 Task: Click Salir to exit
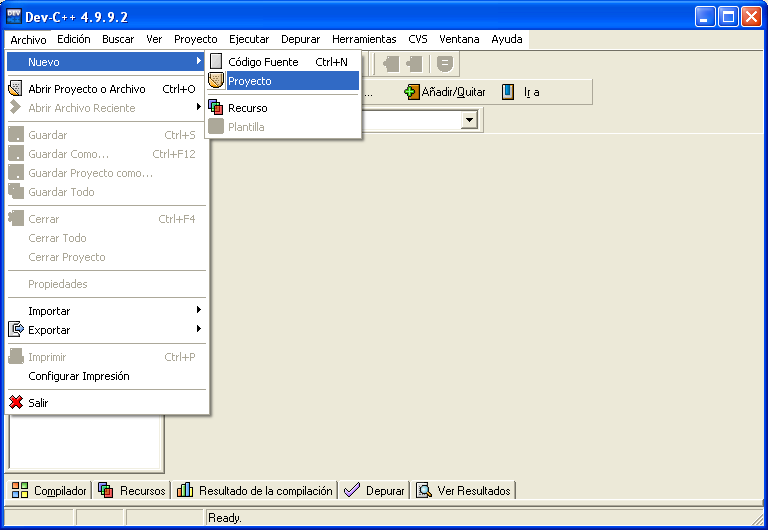[x=106, y=403]
